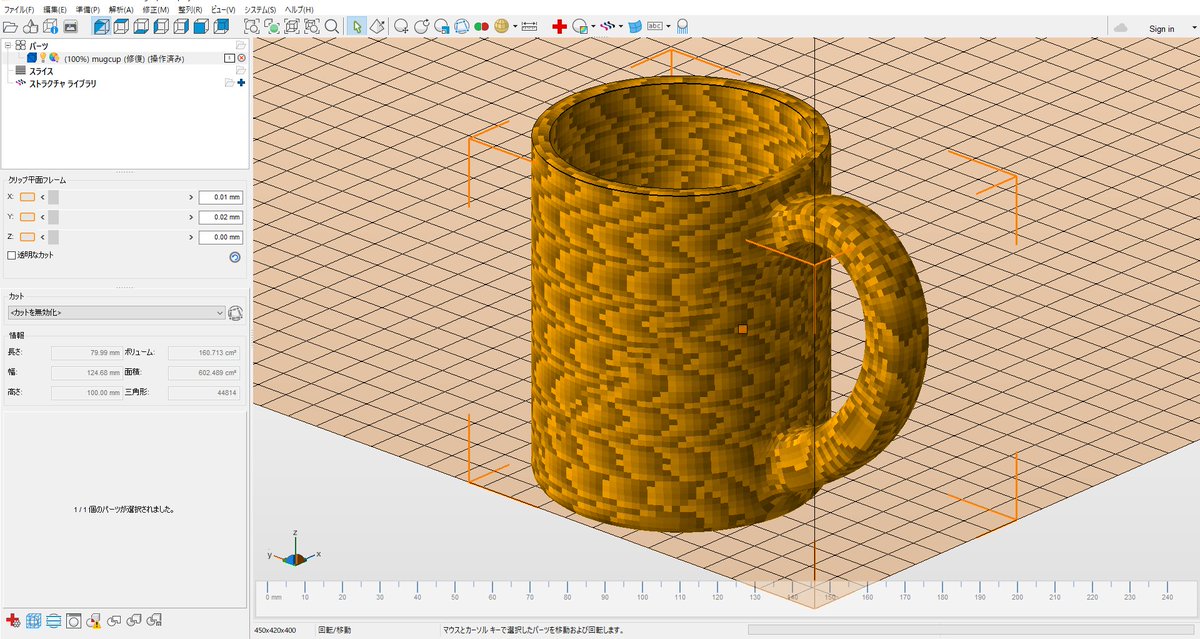Viewport: 1200px width, 639px height.
Task: Open the 修正(M) menu
Action: [156, 9]
